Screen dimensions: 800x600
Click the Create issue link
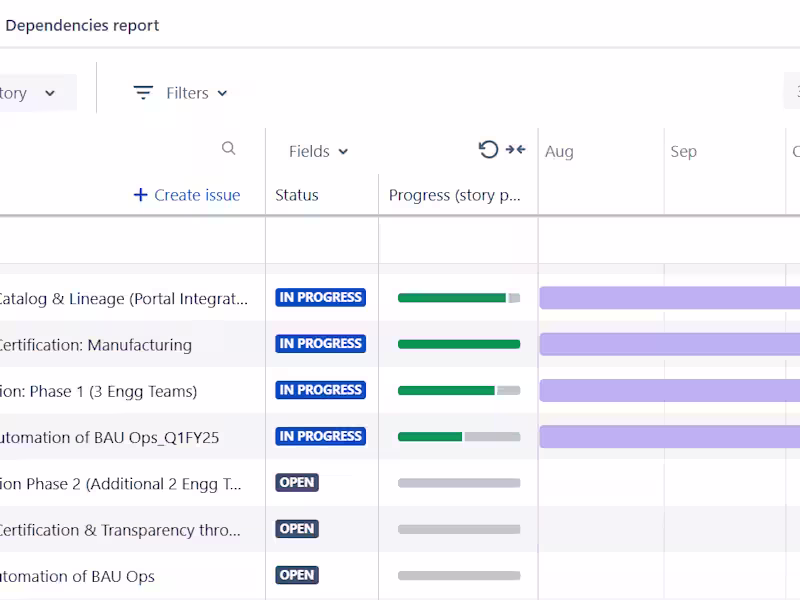coord(197,195)
